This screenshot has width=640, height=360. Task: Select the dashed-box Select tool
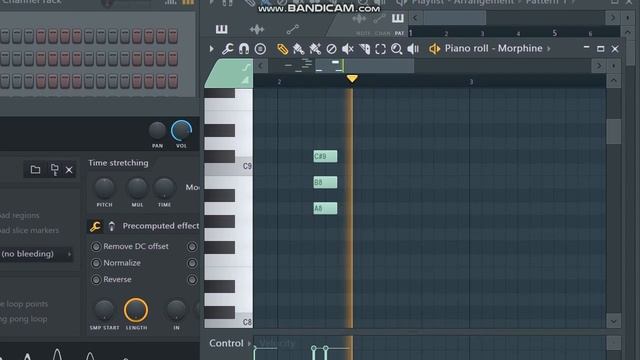tap(380, 49)
